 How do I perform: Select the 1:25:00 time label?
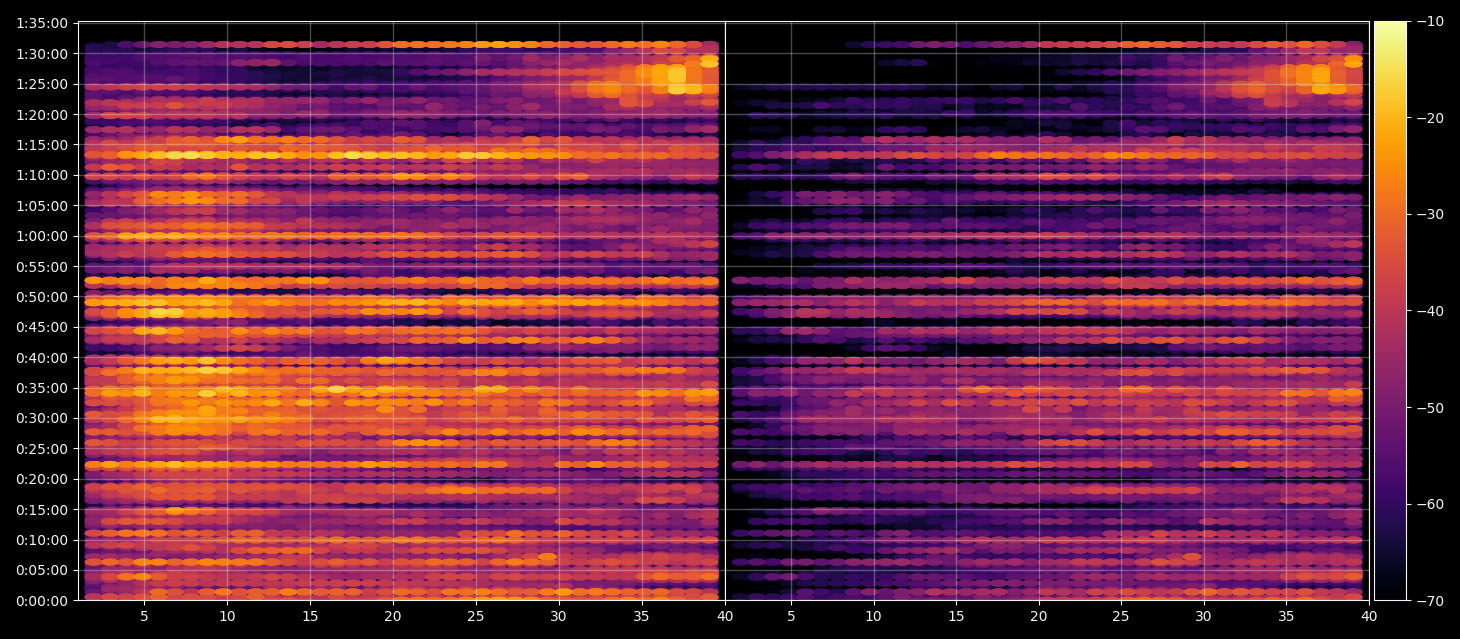tap(42, 84)
